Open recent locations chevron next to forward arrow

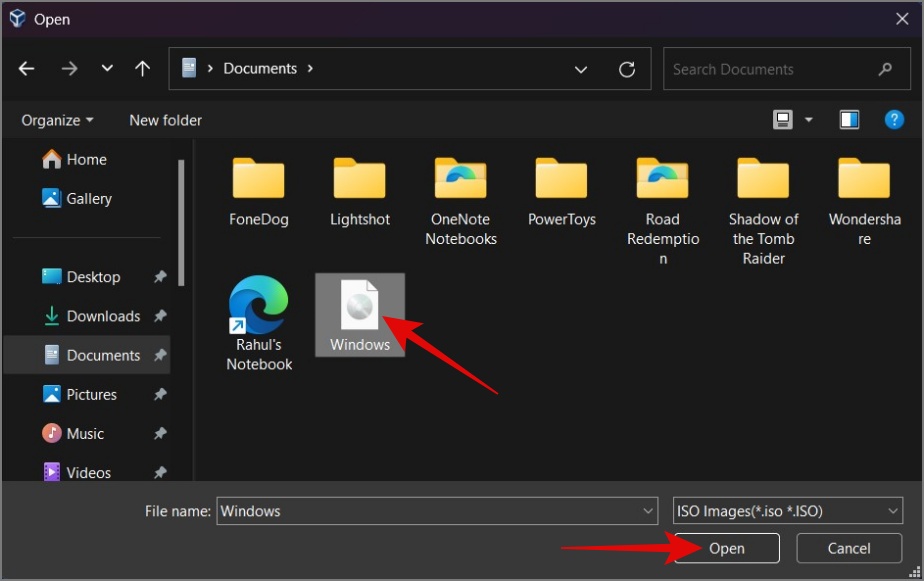pos(107,68)
